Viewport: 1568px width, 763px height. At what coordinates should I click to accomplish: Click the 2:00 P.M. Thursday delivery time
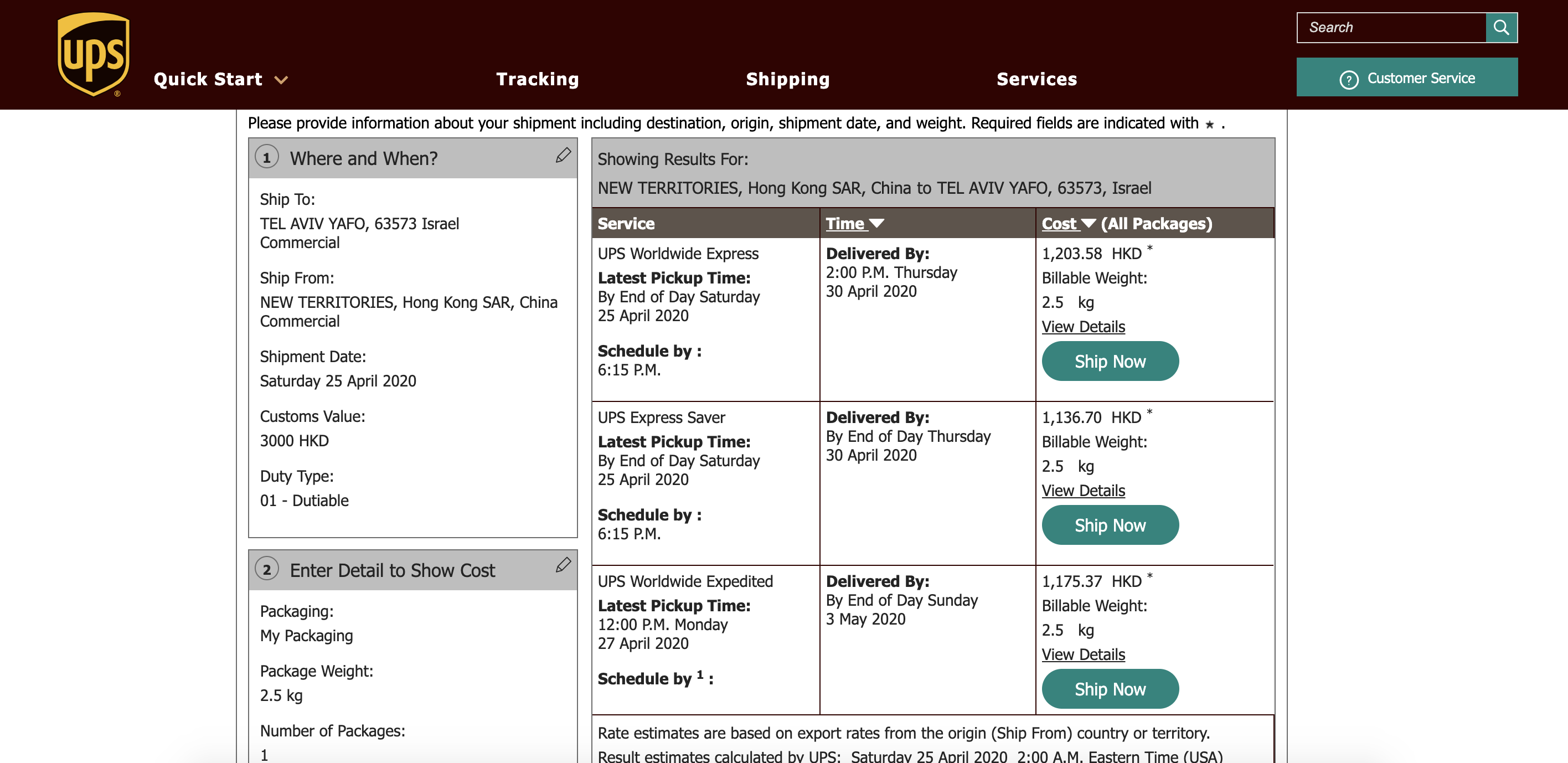tap(891, 273)
